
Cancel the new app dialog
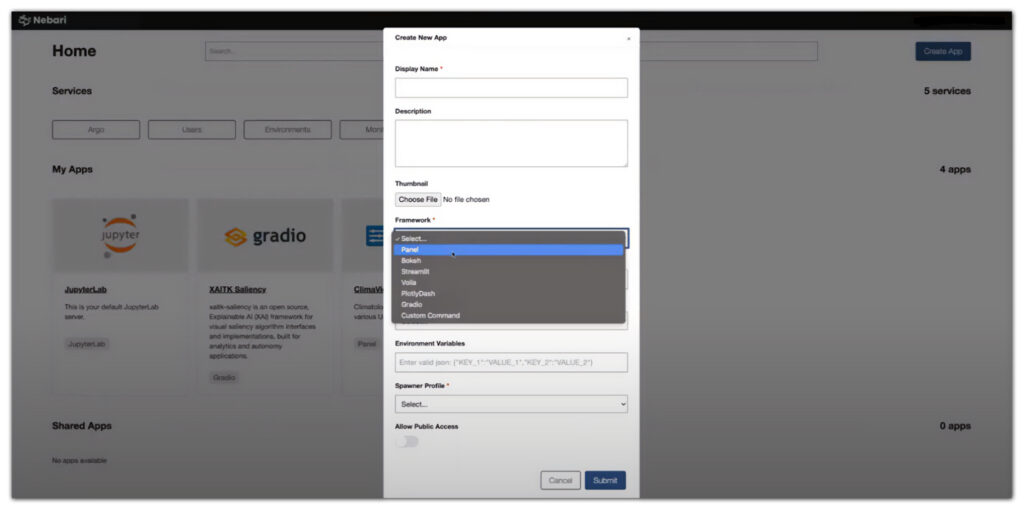click(560, 481)
